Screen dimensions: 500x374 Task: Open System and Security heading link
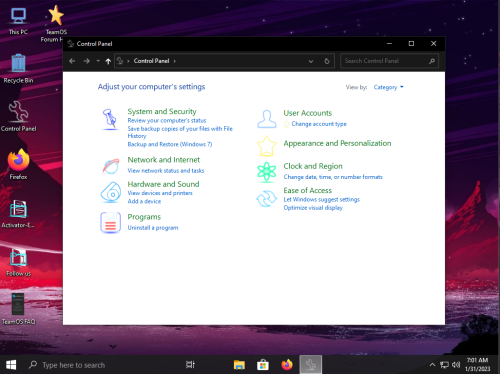click(x=162, y=111)
